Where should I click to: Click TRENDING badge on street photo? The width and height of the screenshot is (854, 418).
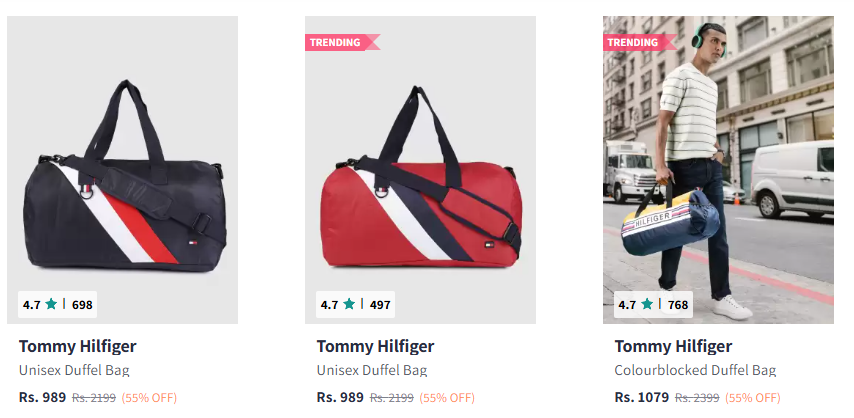[x=639, y=42]
